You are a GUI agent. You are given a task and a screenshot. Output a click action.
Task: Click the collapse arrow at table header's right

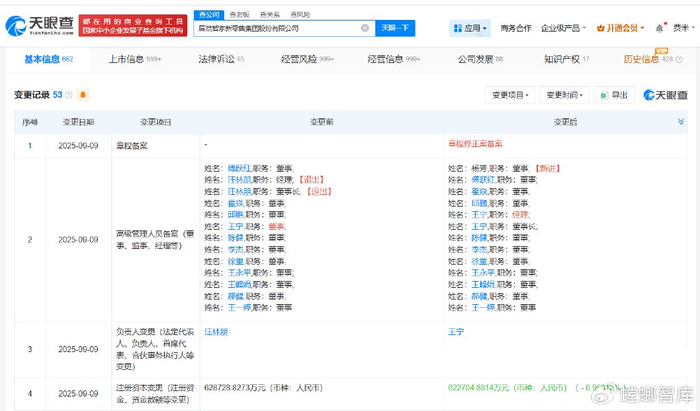tap(684, 122)
